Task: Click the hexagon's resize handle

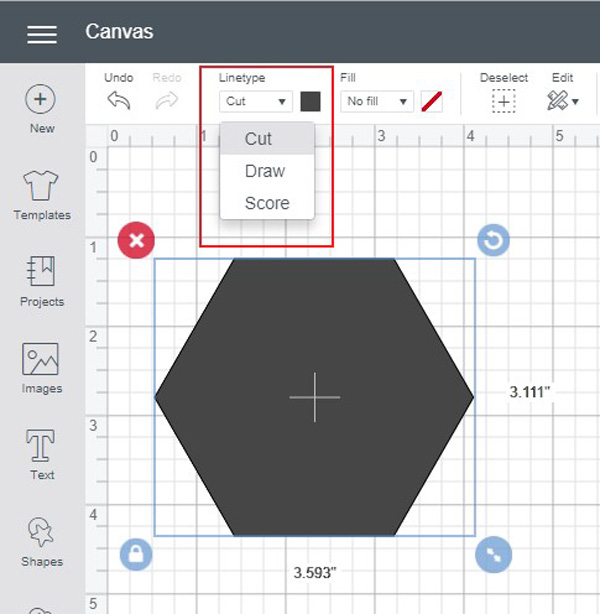Action: pos(493,554)
